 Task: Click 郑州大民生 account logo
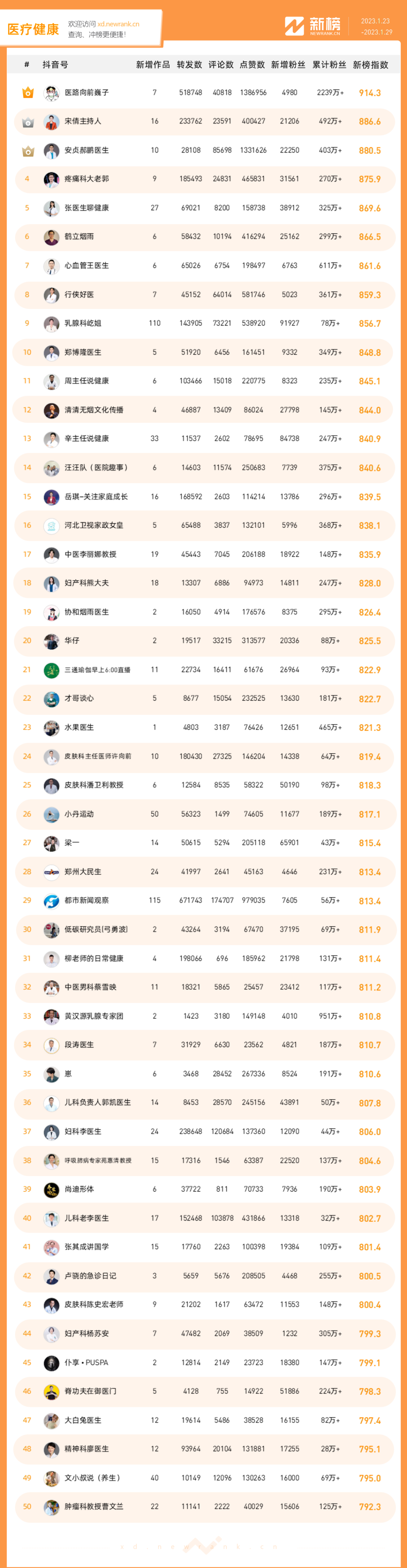click(x=52, y=872)
